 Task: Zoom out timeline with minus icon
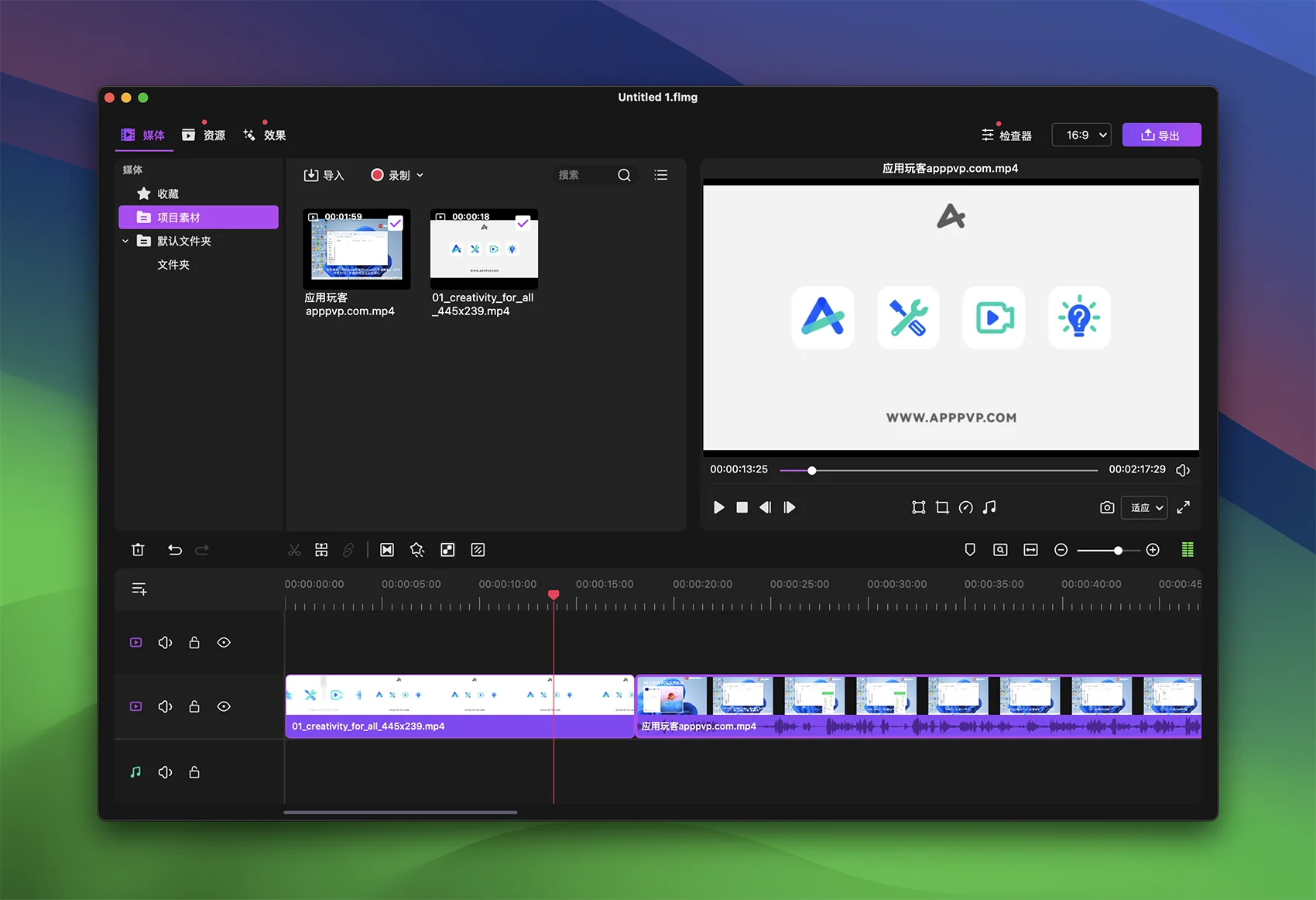(x=1061, y=550)
